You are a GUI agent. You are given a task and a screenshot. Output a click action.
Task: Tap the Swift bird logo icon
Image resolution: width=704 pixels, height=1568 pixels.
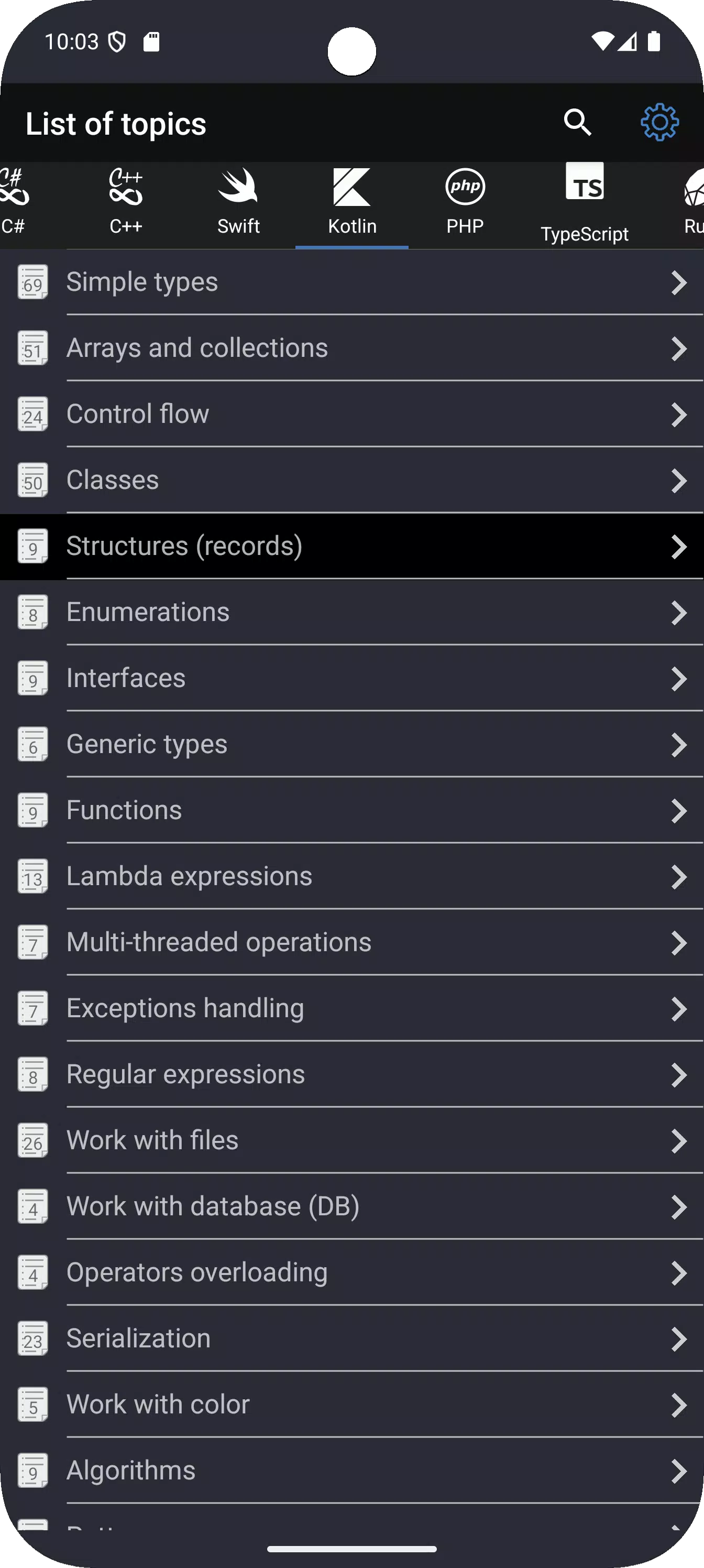pos(238,186)
